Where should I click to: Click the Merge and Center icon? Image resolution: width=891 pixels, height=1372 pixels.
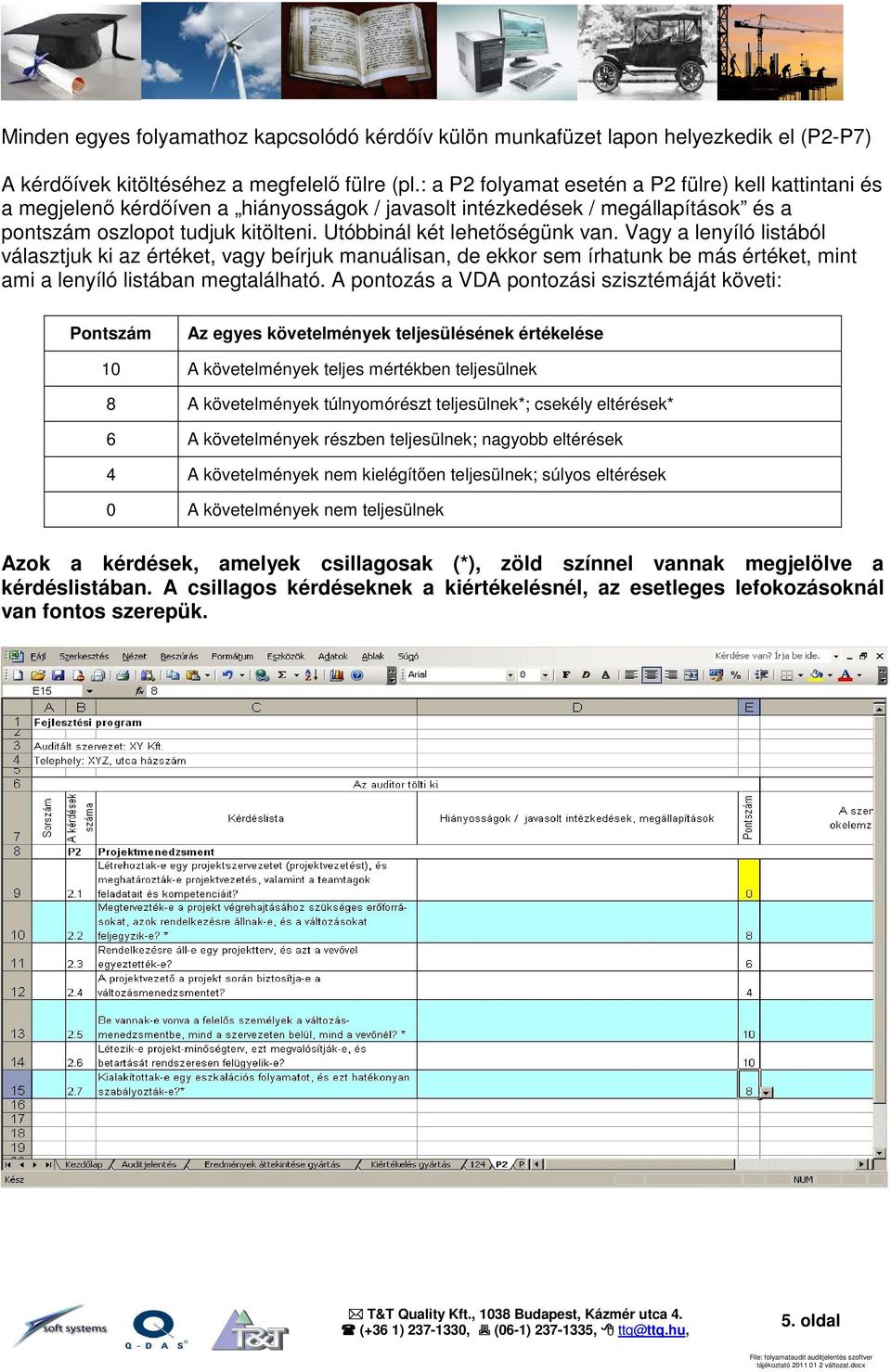(x=691, y=675)
